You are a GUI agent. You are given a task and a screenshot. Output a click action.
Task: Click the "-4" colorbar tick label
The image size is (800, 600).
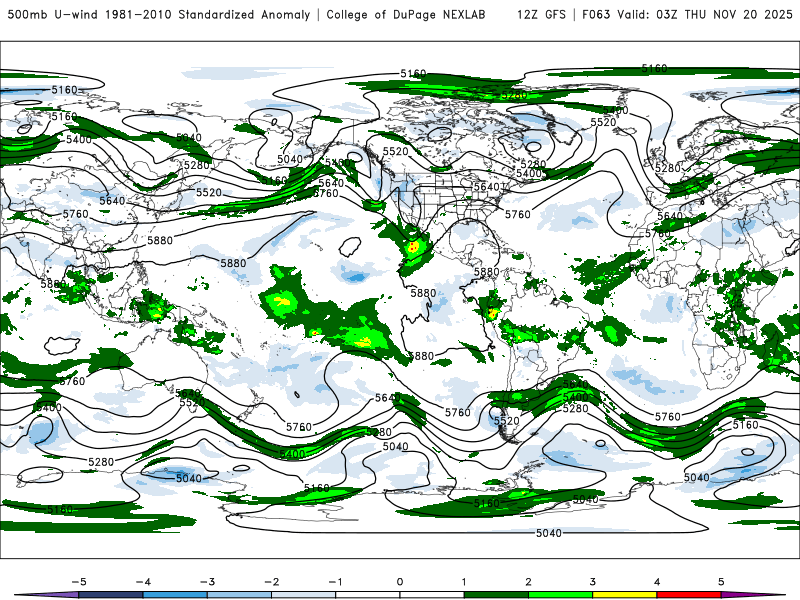143,582
